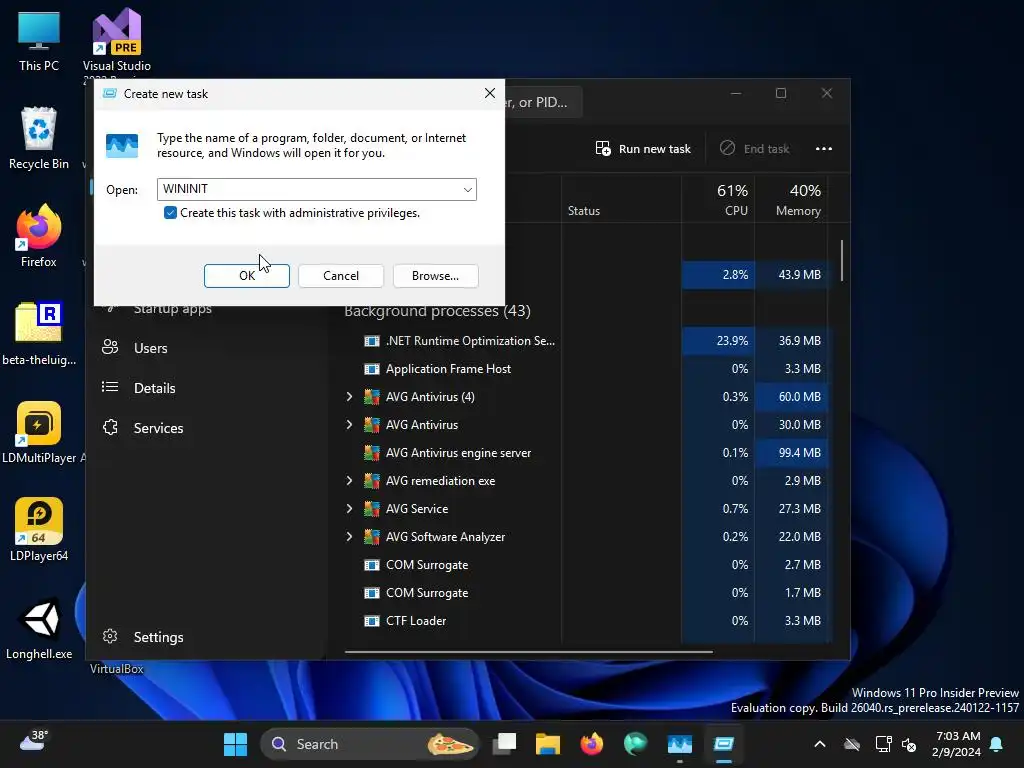Image resolution: width=1024 pixels, height=768 pixels.
Task: Open Browse... to pick a program
Action: click(x=436, y=276)
